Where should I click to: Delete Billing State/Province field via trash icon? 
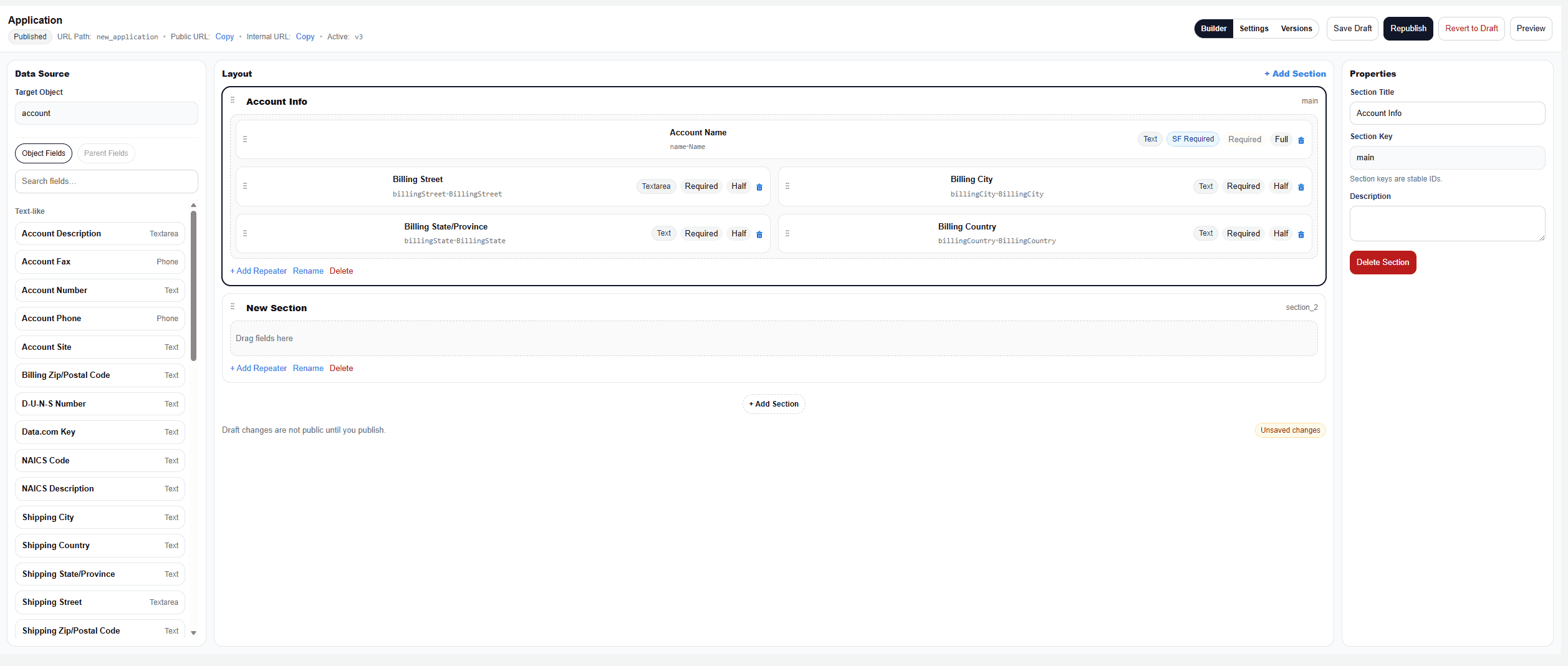click(759, 234)
